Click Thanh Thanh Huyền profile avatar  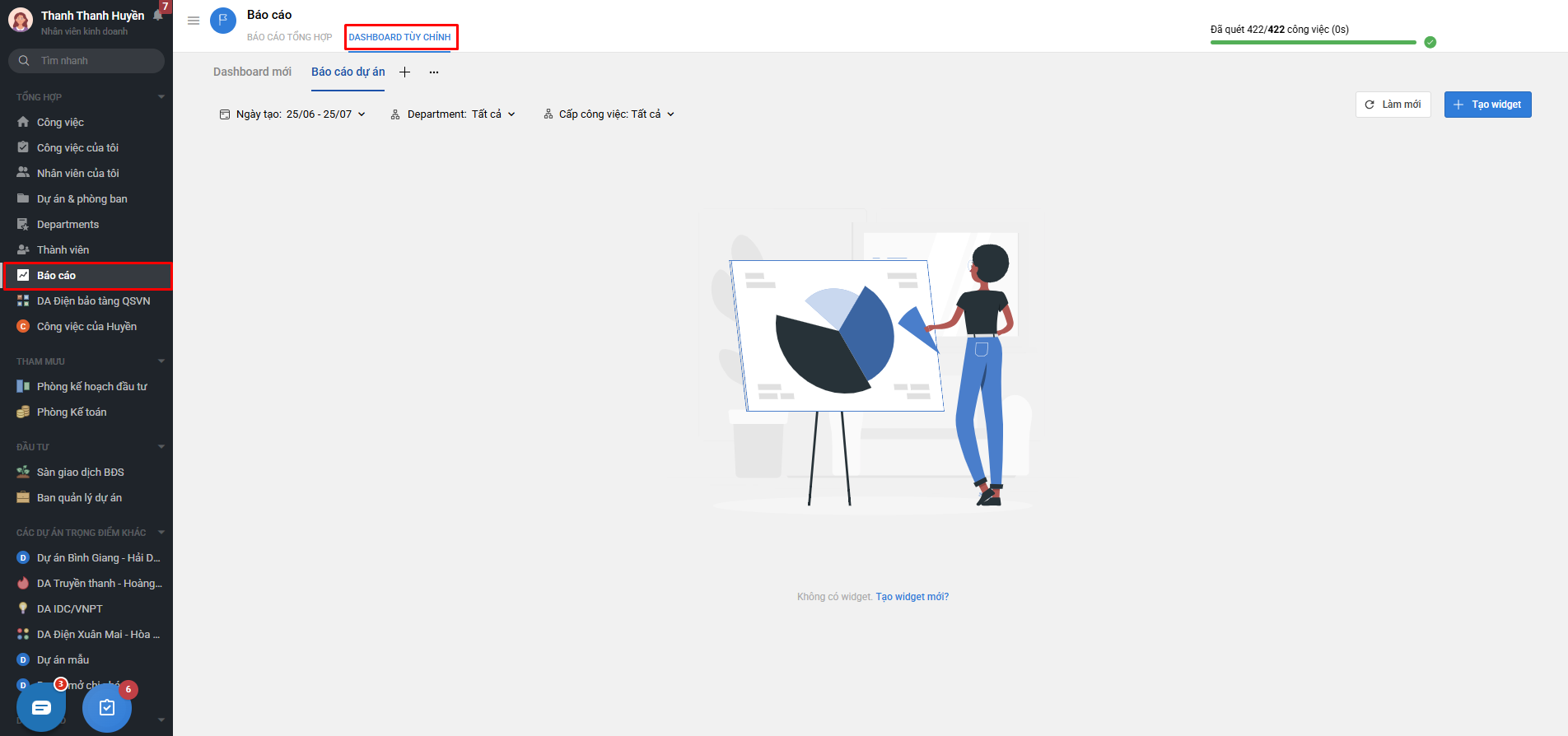pyautogui.click(x=21, y=21)
